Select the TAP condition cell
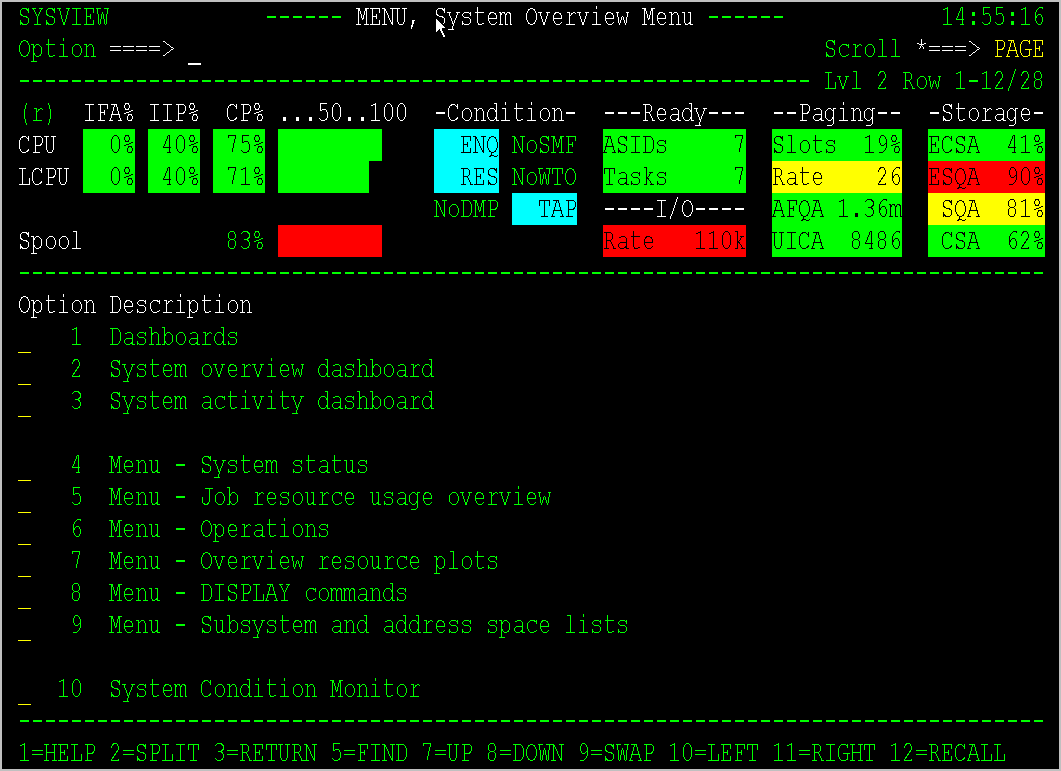This screenshot has width=1061, height=771. click(x=544, y=209)
